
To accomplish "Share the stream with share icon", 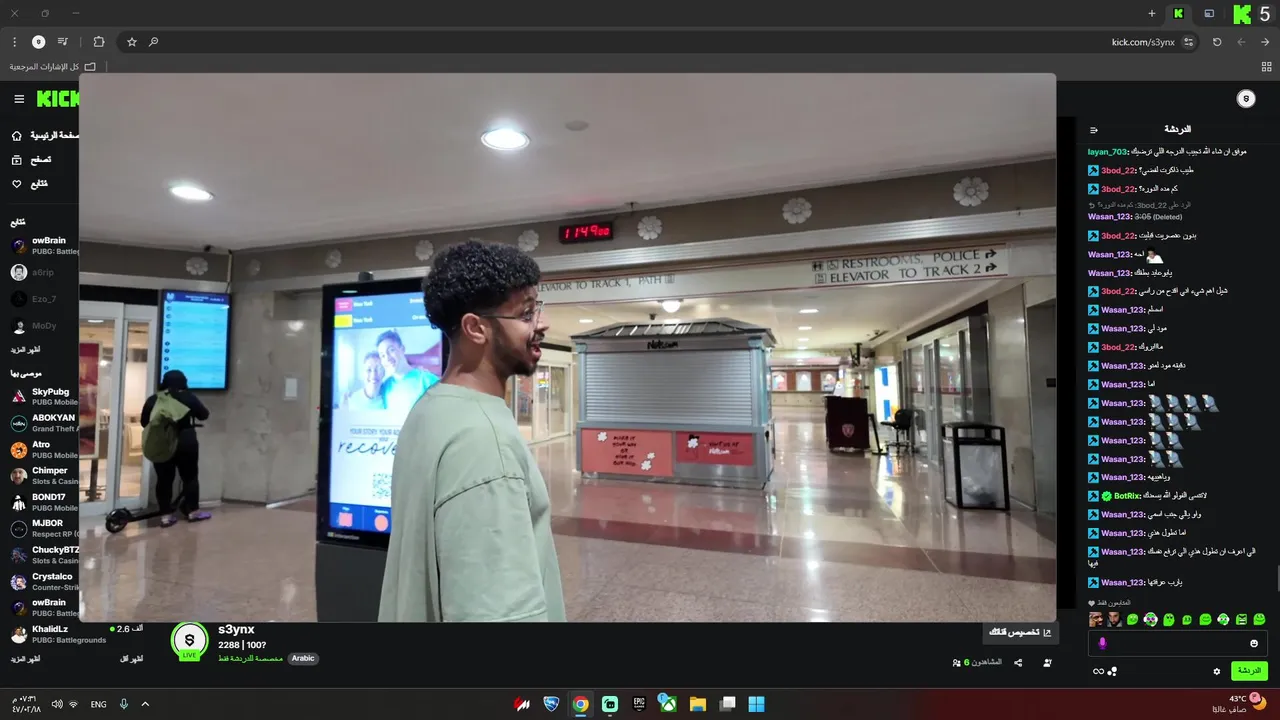I will 1018,663.
